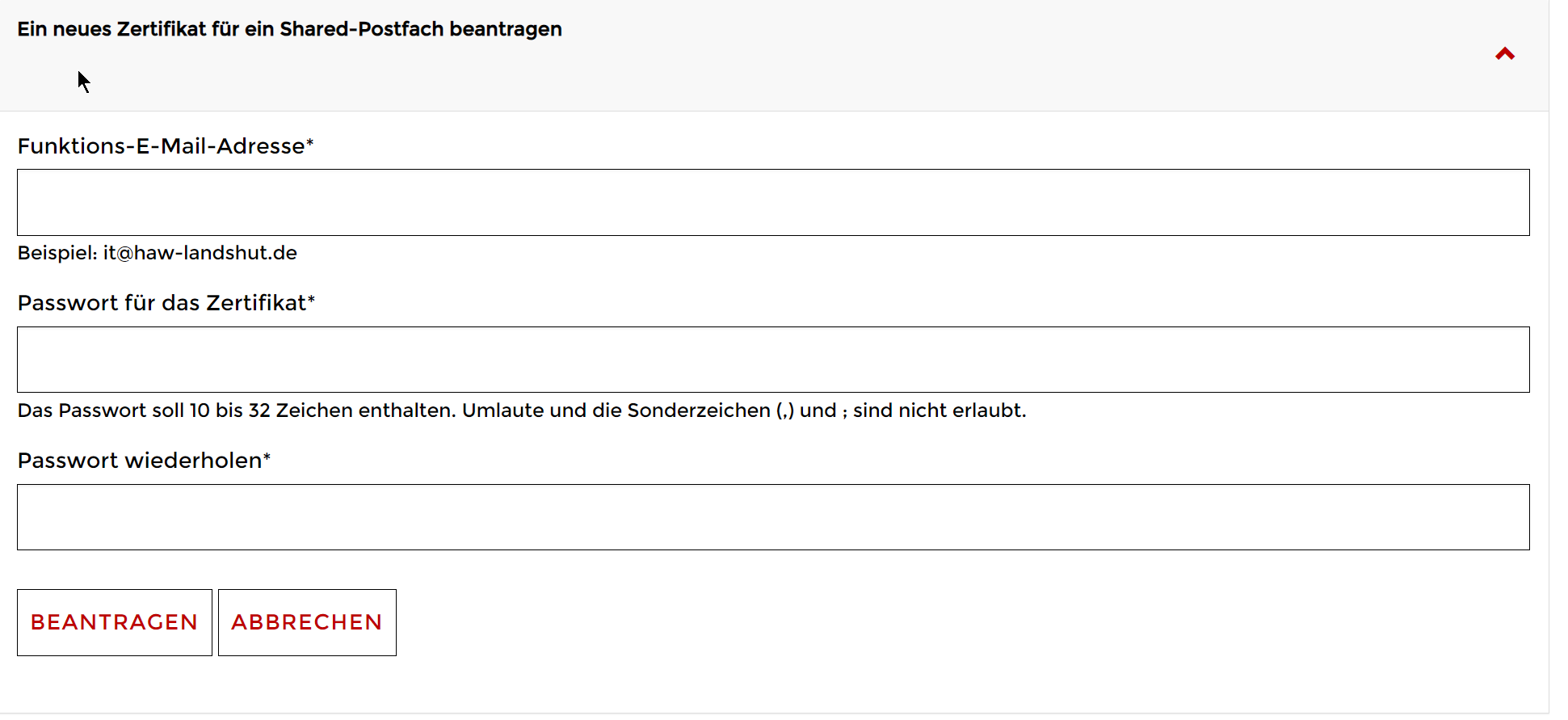Focus the 'Passwort für das Zertifikat' input field

tap(773, 360)
